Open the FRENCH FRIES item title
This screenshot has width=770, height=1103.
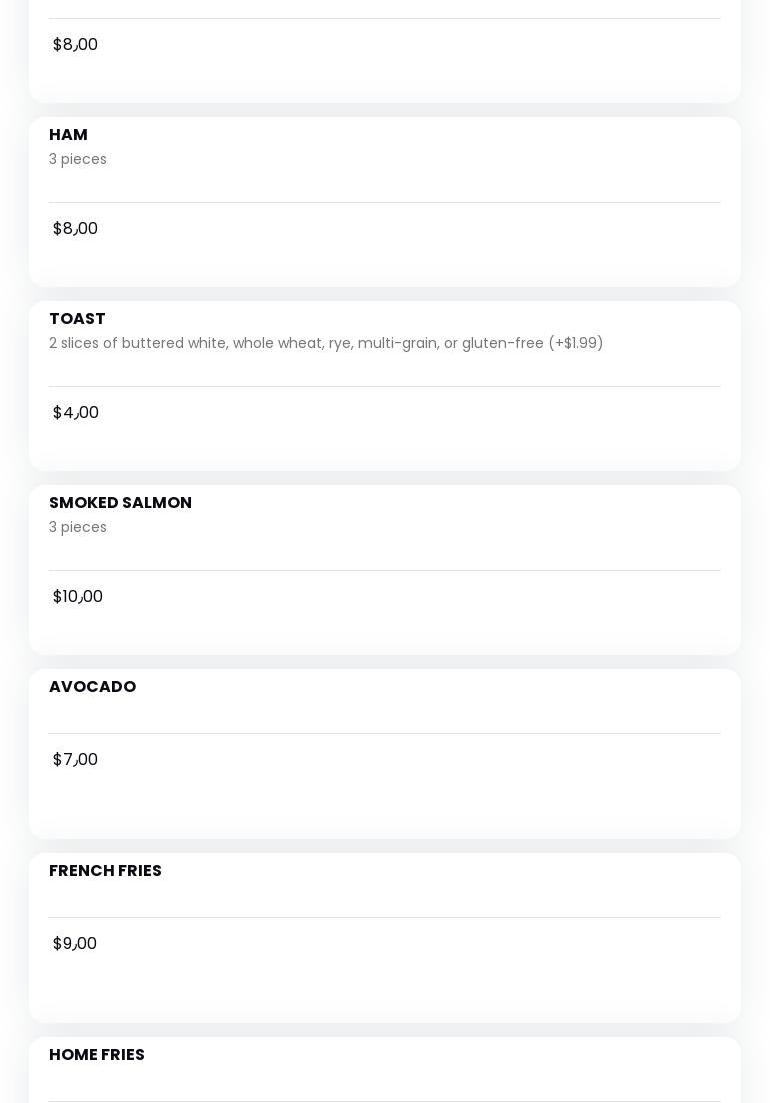pyautogui.click(x=105, y=871)
